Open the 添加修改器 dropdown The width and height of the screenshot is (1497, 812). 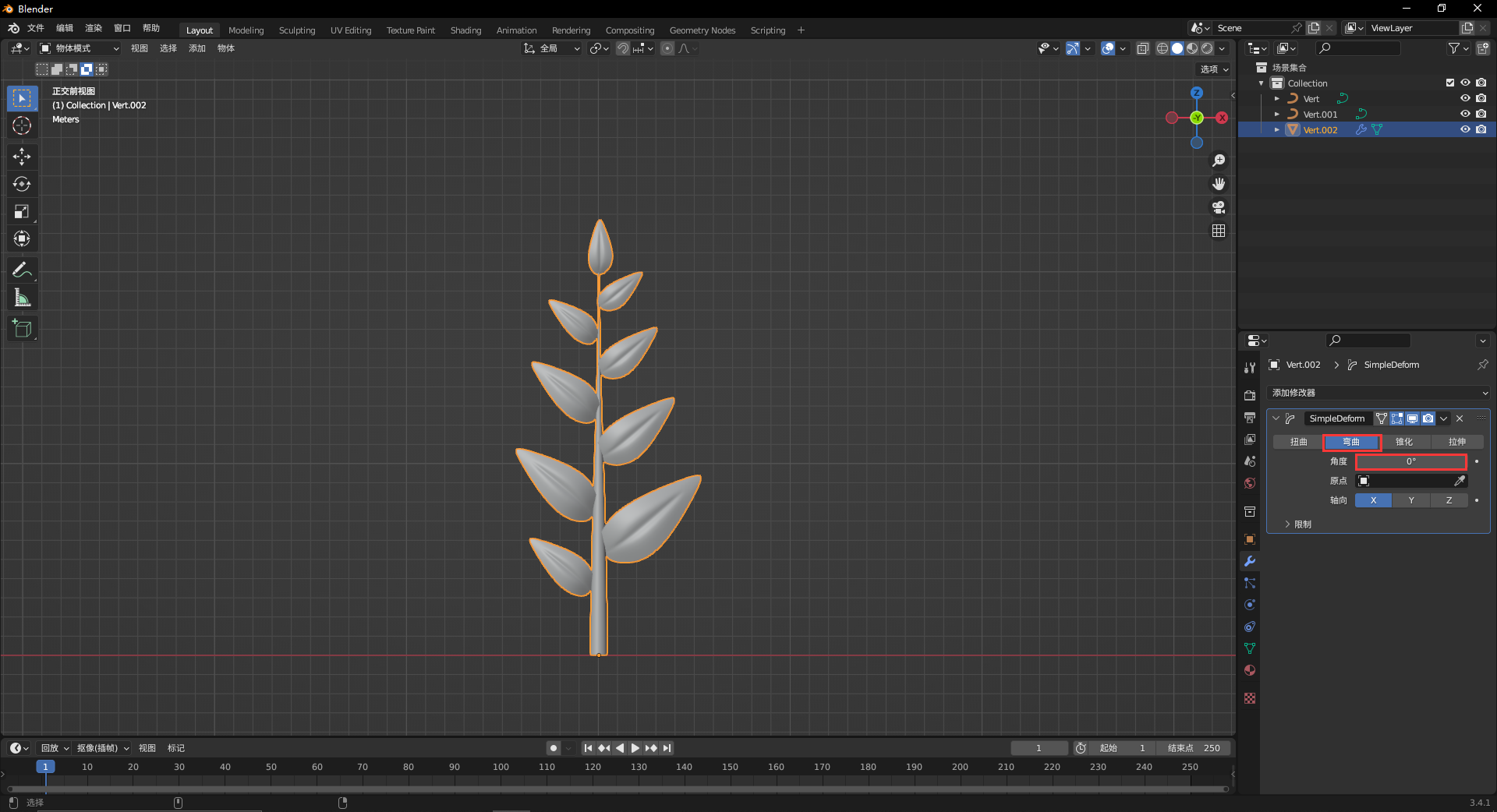click(1379, 393)
